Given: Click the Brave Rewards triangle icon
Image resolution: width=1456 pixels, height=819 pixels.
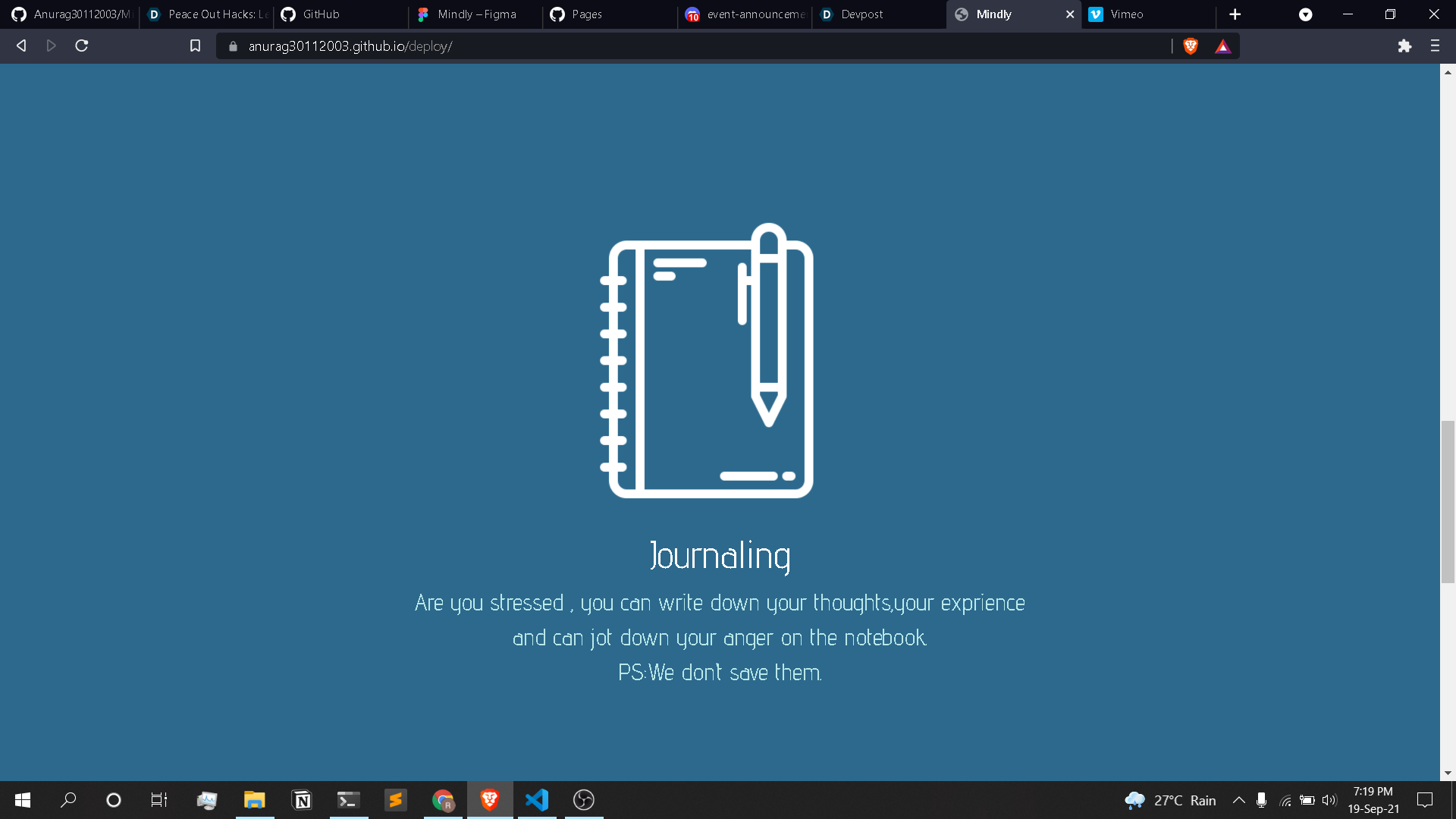Looking at the screenshot, I should [1222, 46].
